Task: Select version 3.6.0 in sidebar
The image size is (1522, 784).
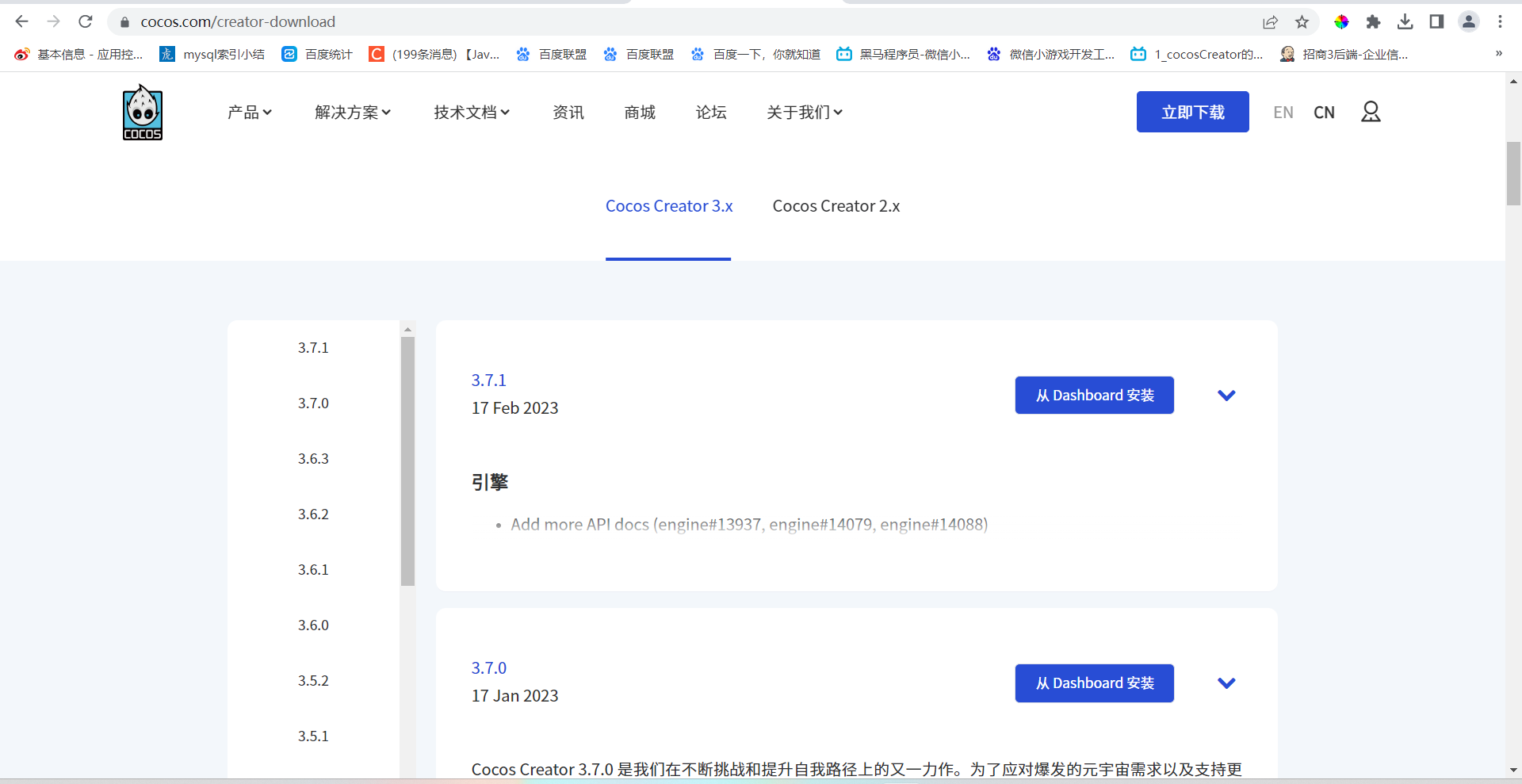Action: 313,625
